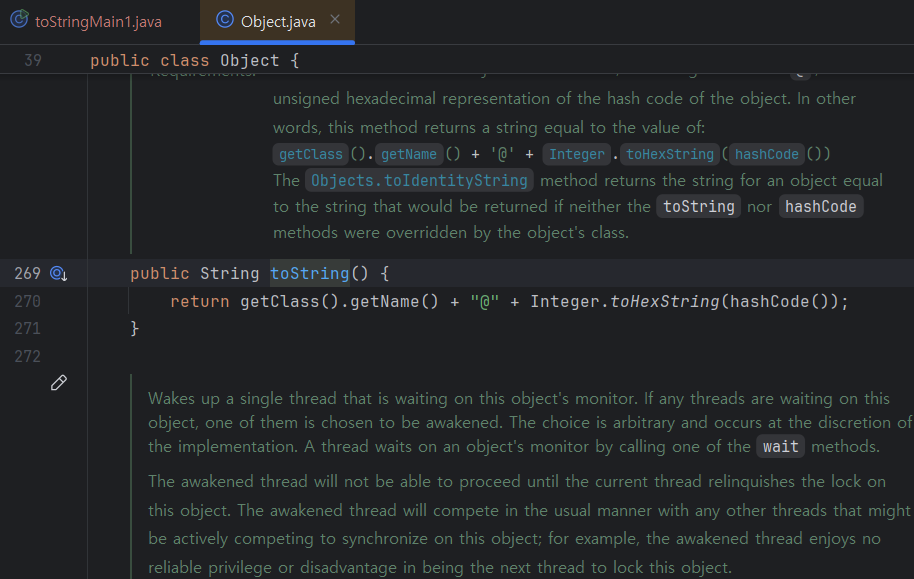
Task: Follow the hashCode doc link
Action: tap(767, 155)
